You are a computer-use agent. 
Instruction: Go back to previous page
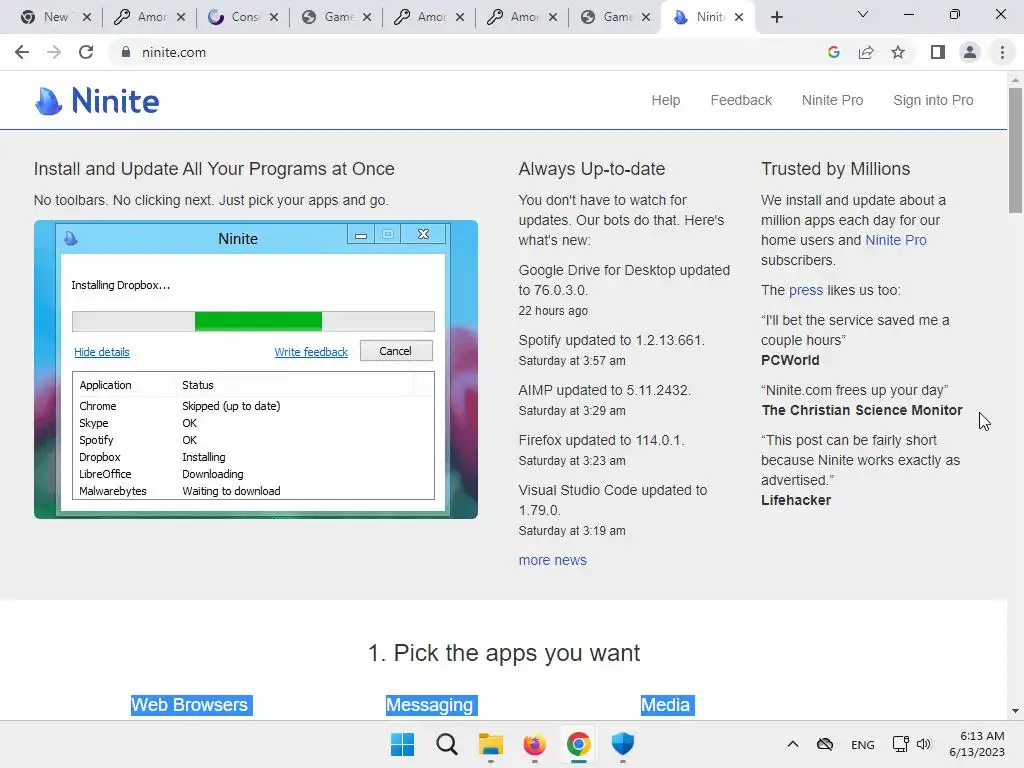tap(22, 52)
